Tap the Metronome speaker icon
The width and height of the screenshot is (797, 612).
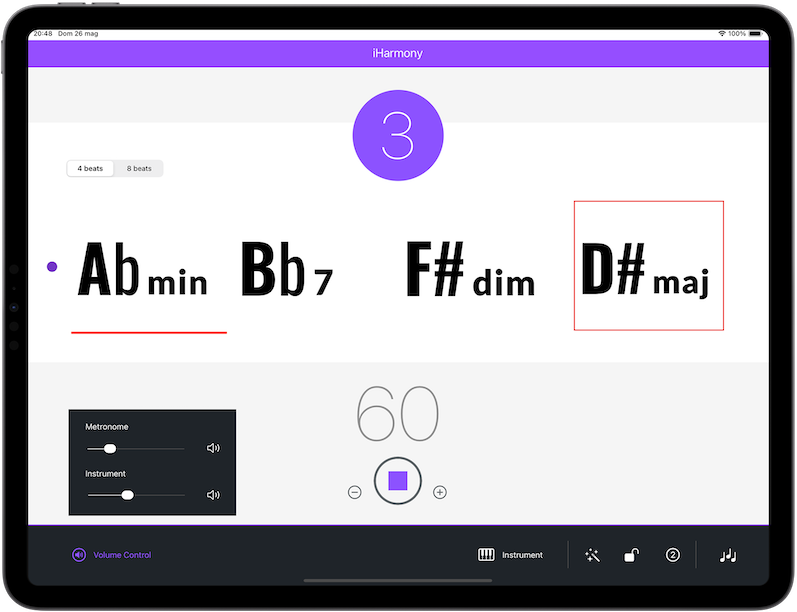[x=213, y=448]
